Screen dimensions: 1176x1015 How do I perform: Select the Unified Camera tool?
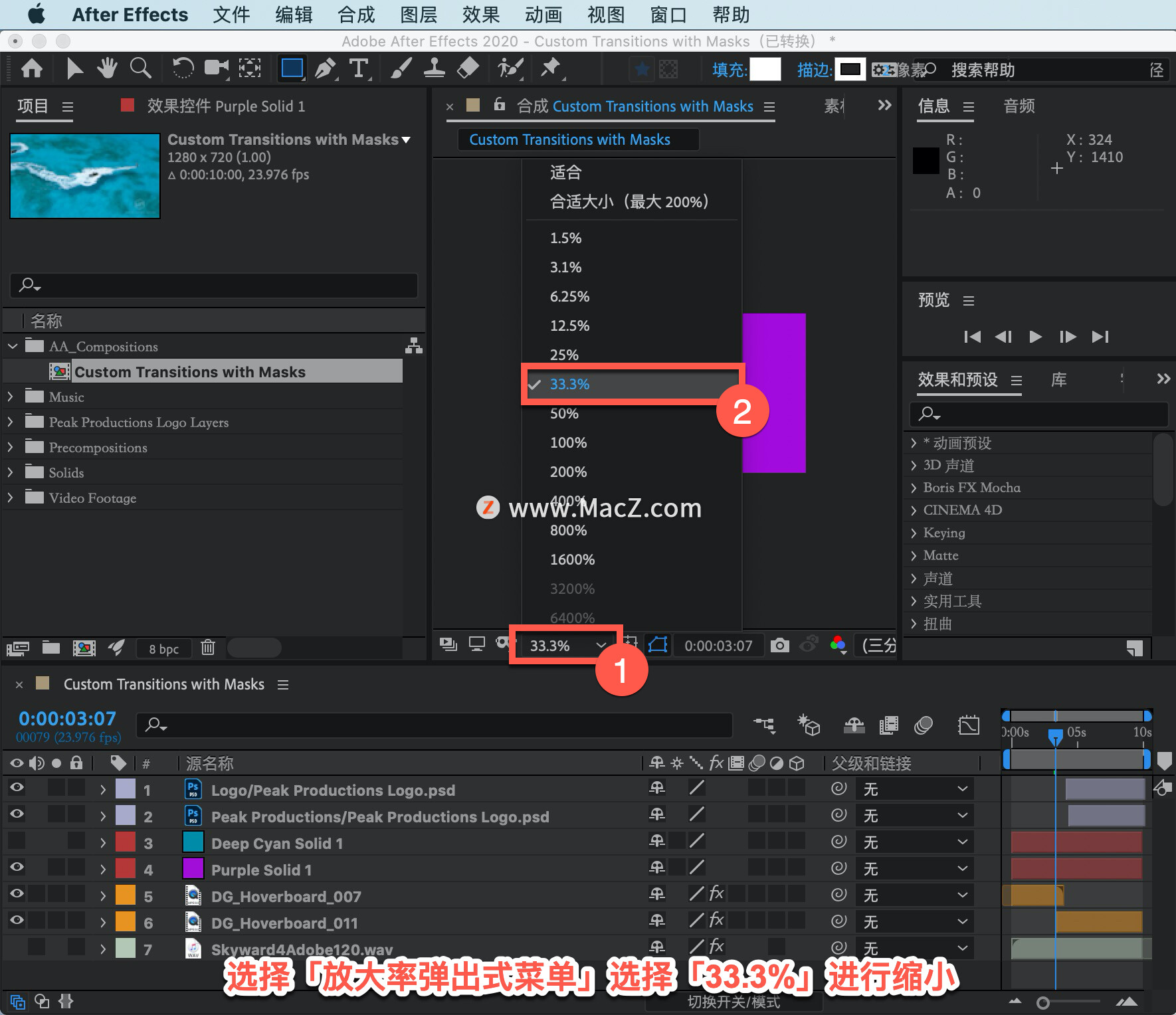216,68
